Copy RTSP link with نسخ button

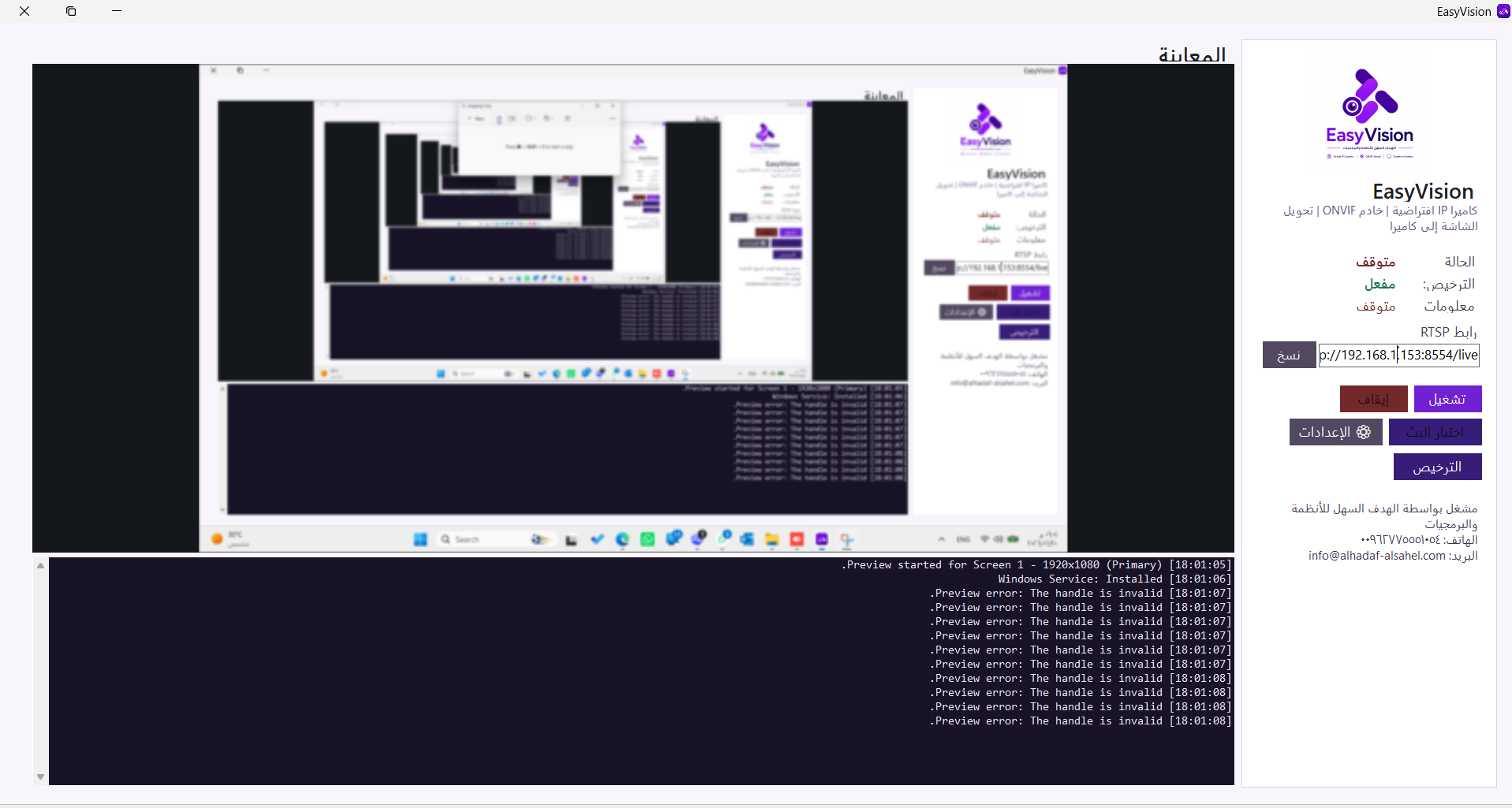click(1289, 355)
